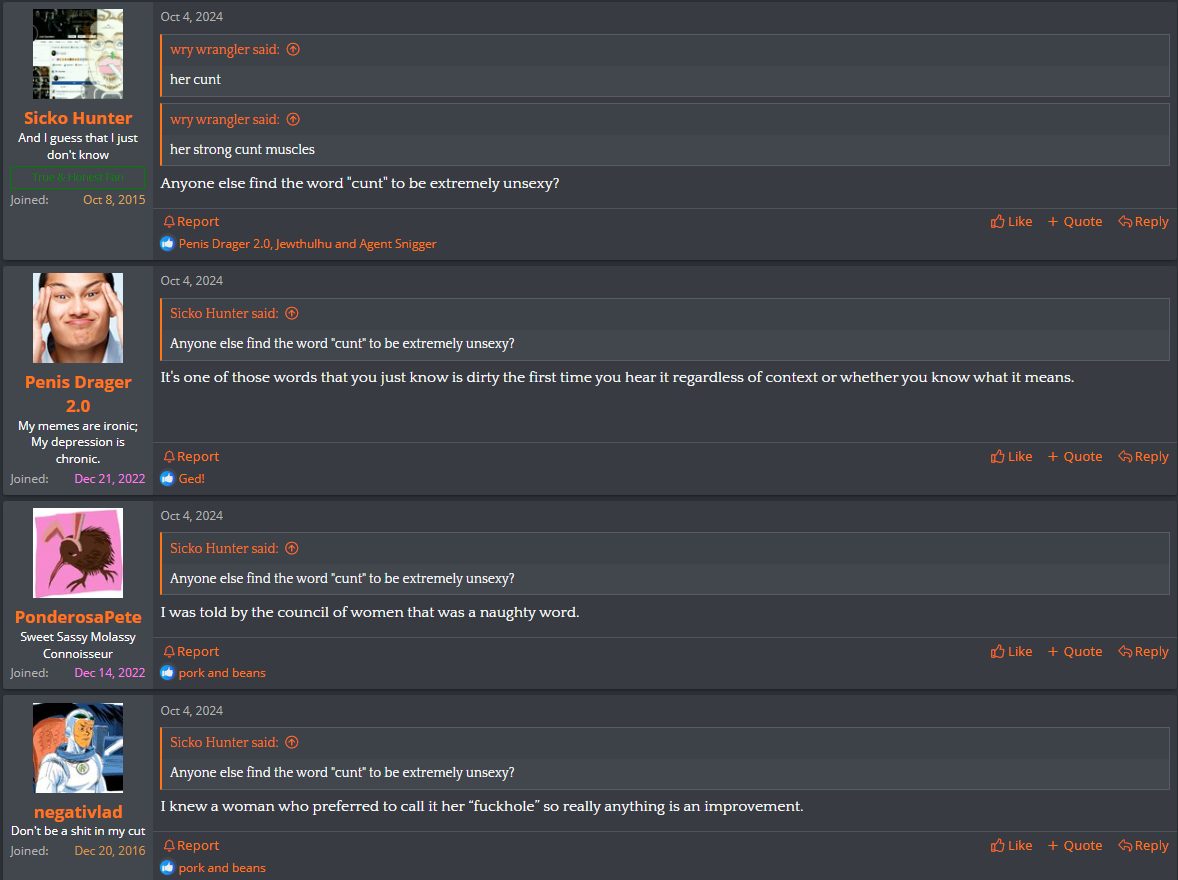1178x880 pixels.
Task: Reply to Penis Drager 2.0's post
Action: click(1143, 457)
